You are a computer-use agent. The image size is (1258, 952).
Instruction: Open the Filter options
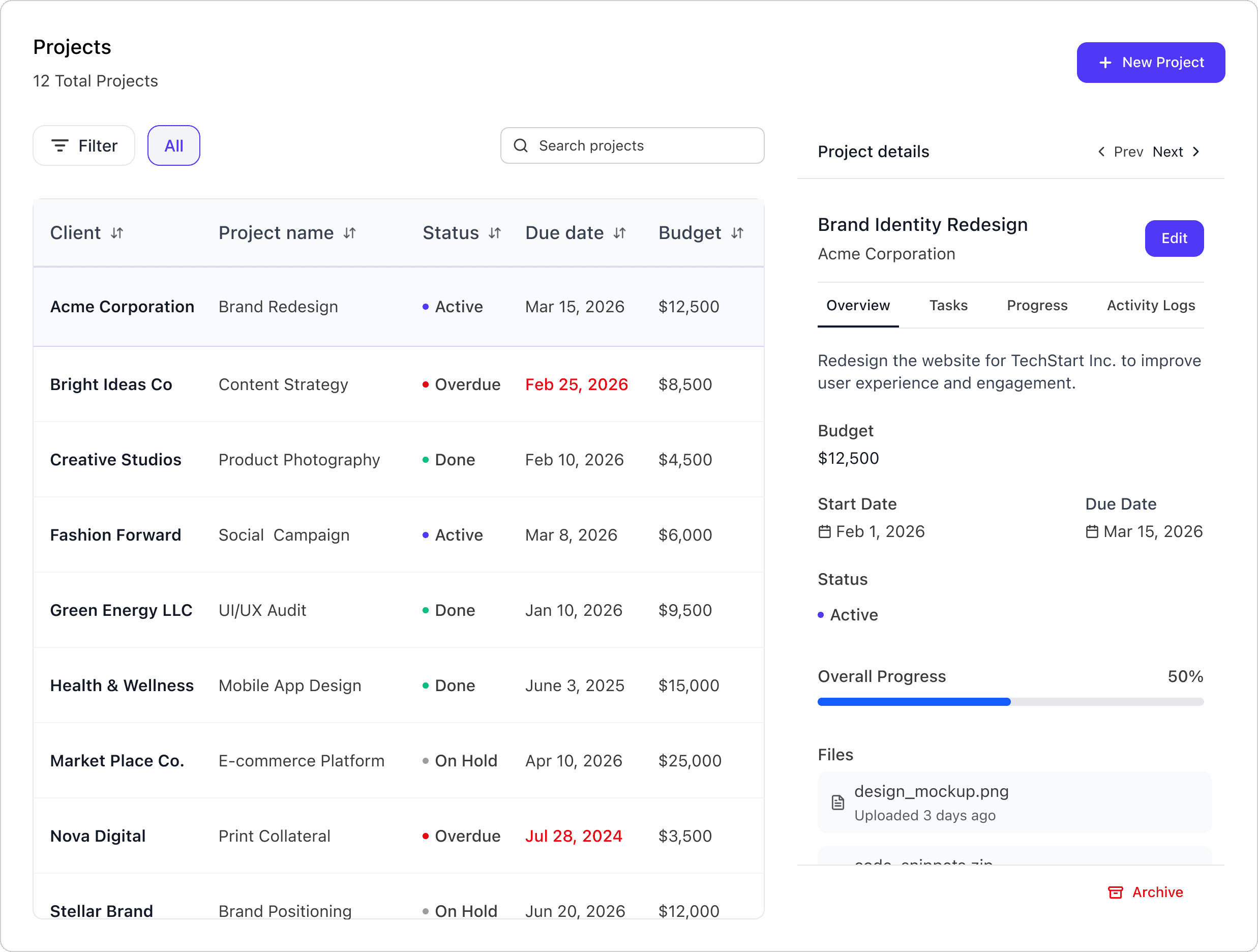[x=84, y=146]
